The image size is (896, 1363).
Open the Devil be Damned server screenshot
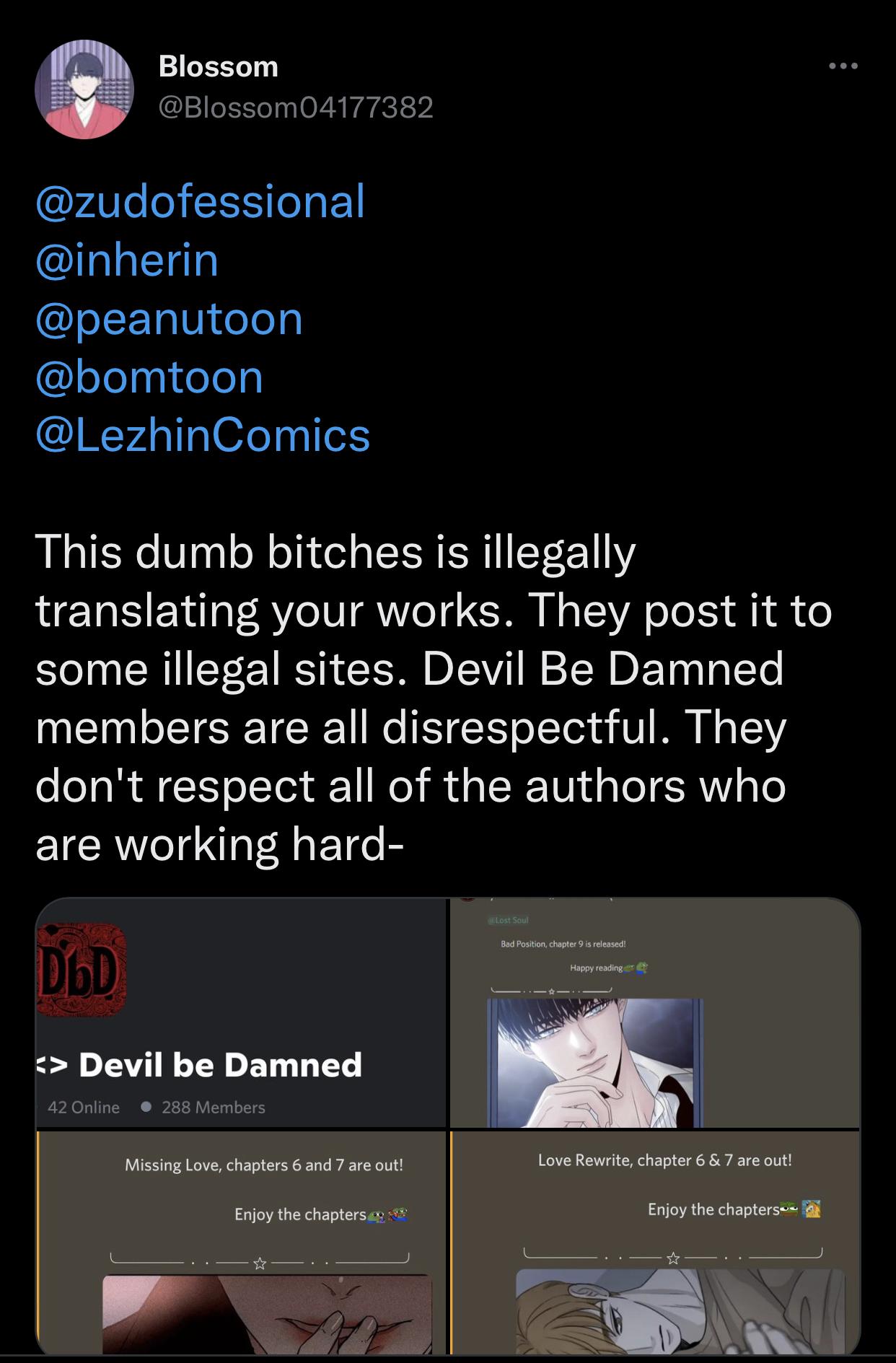240,1012
